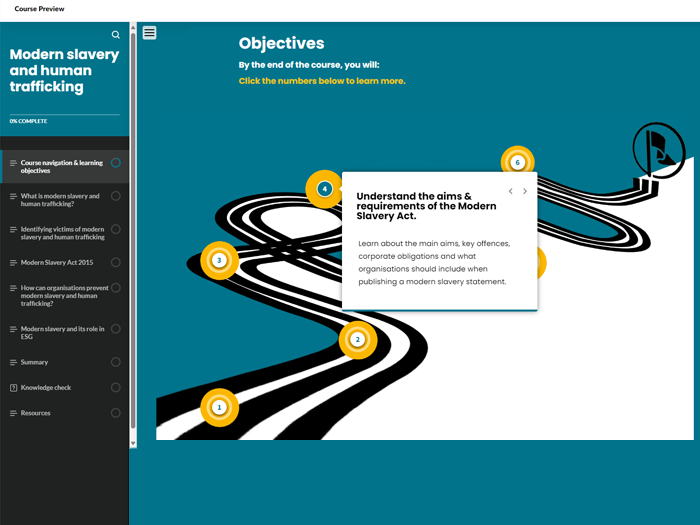
Task: Select objective marker number 6
Action: tap(517, 162)
